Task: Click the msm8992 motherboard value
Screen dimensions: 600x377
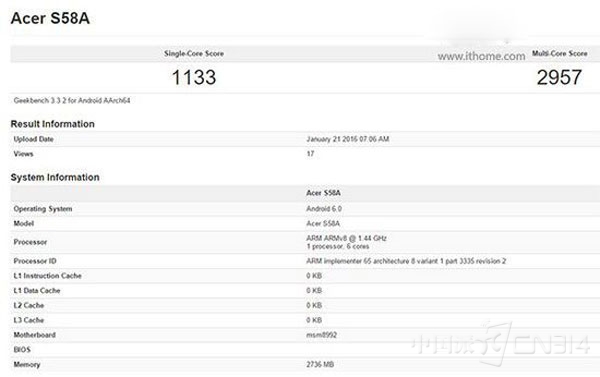Action: (x=321, y=335)
